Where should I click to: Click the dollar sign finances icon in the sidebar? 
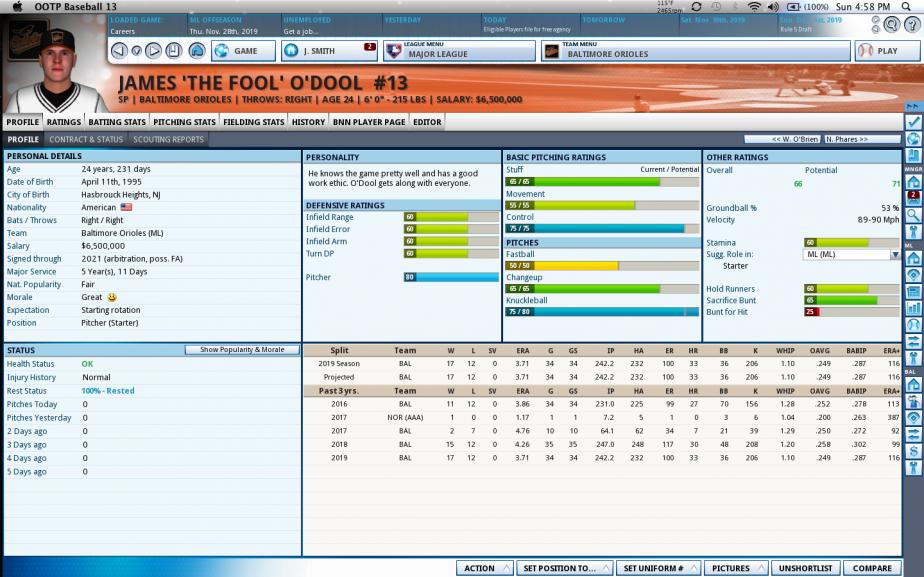click(x=913, y=467)
